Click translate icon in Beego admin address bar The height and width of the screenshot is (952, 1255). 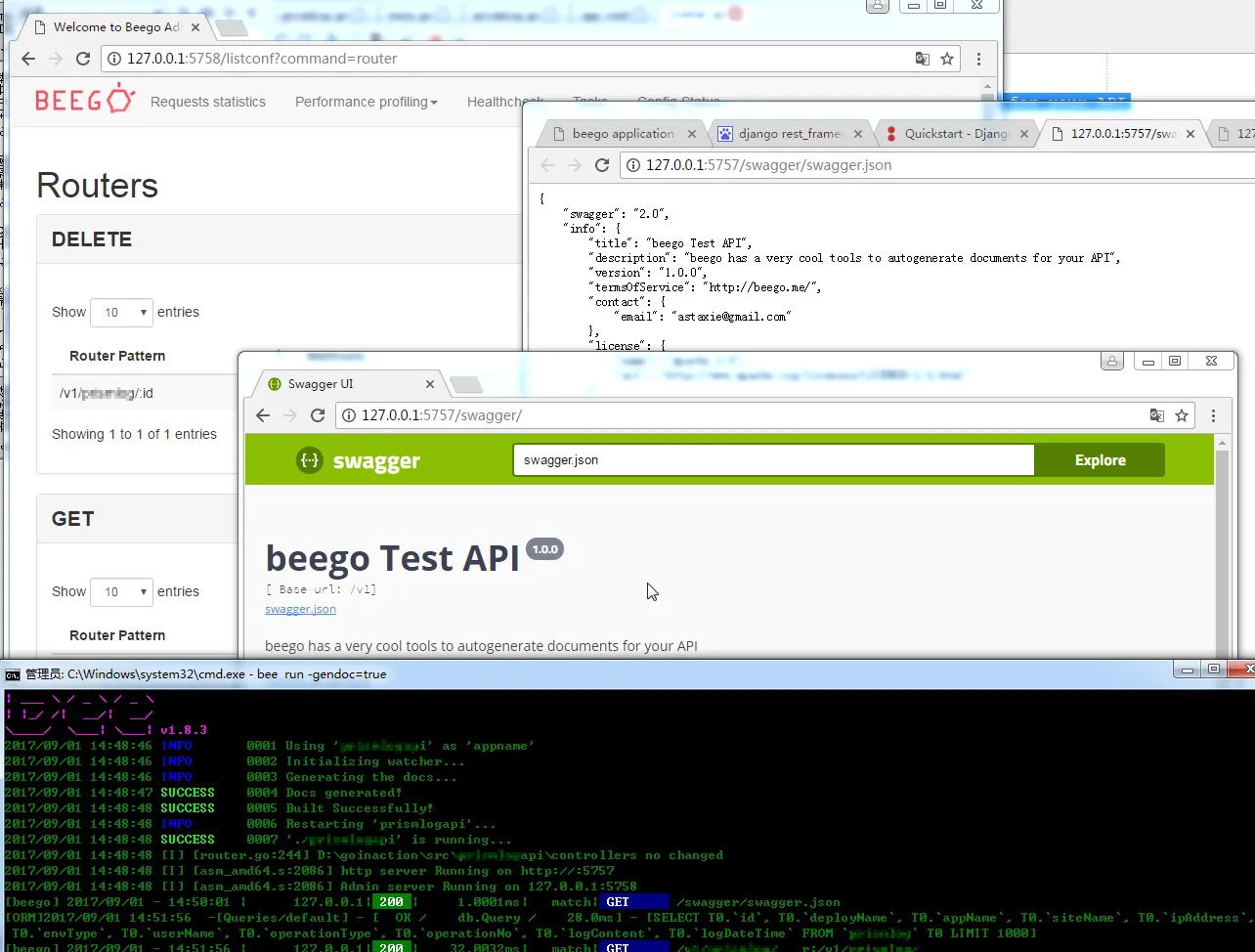click(x=922, y=59)
